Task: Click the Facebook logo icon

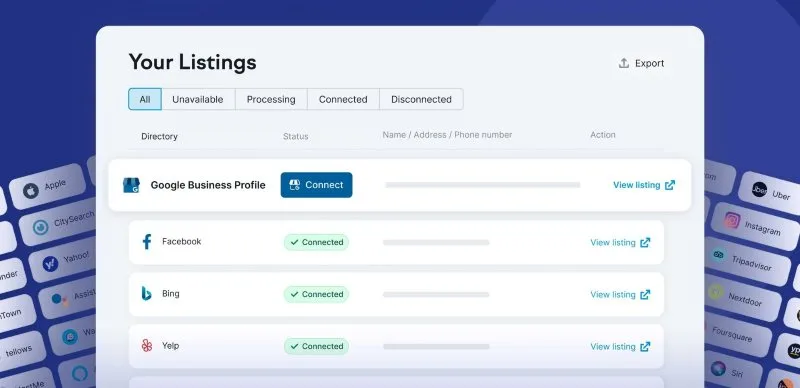Action: click(x=147, y=241)
